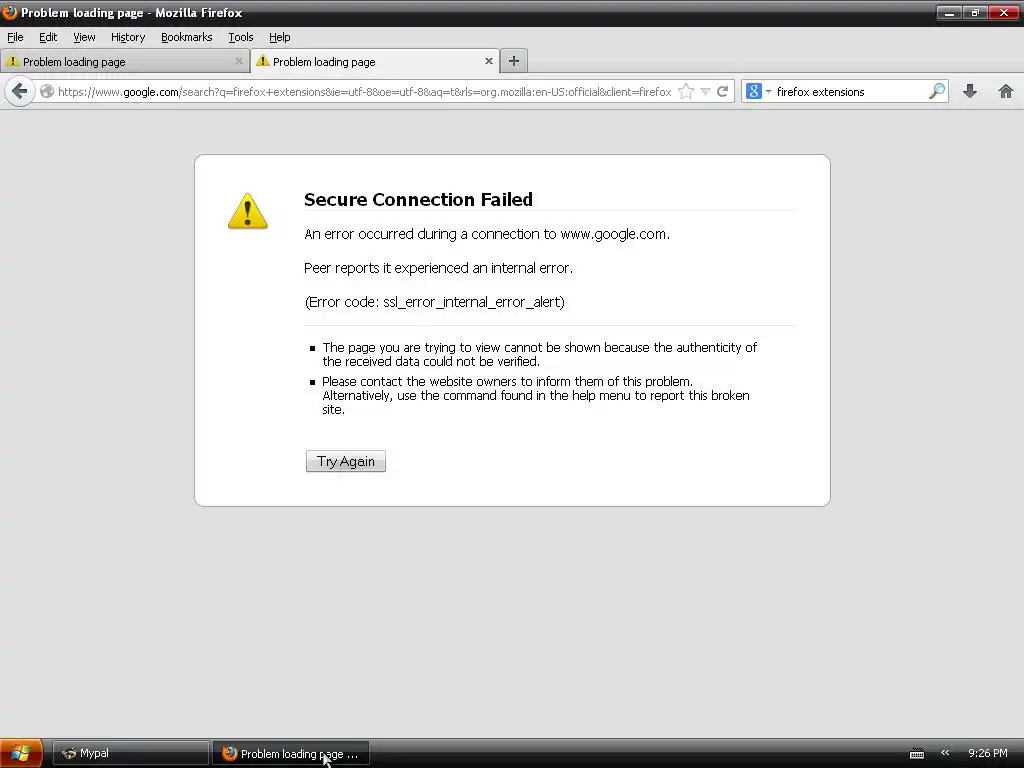Click the warning icon on first tab

[x=12, y=61]
